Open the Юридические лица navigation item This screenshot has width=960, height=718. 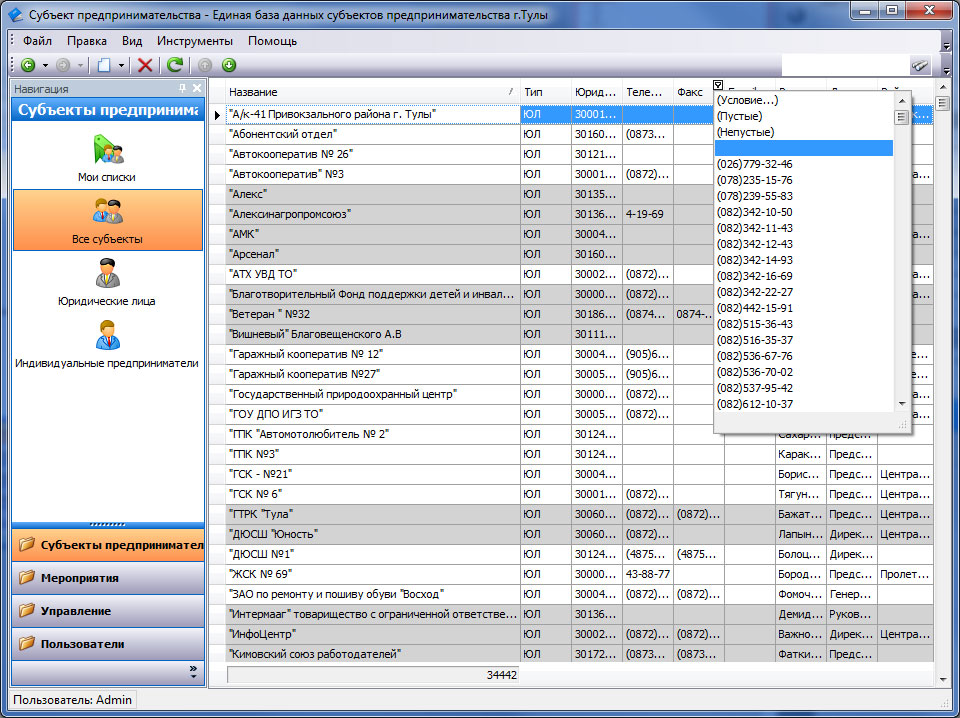pos(107,282)
